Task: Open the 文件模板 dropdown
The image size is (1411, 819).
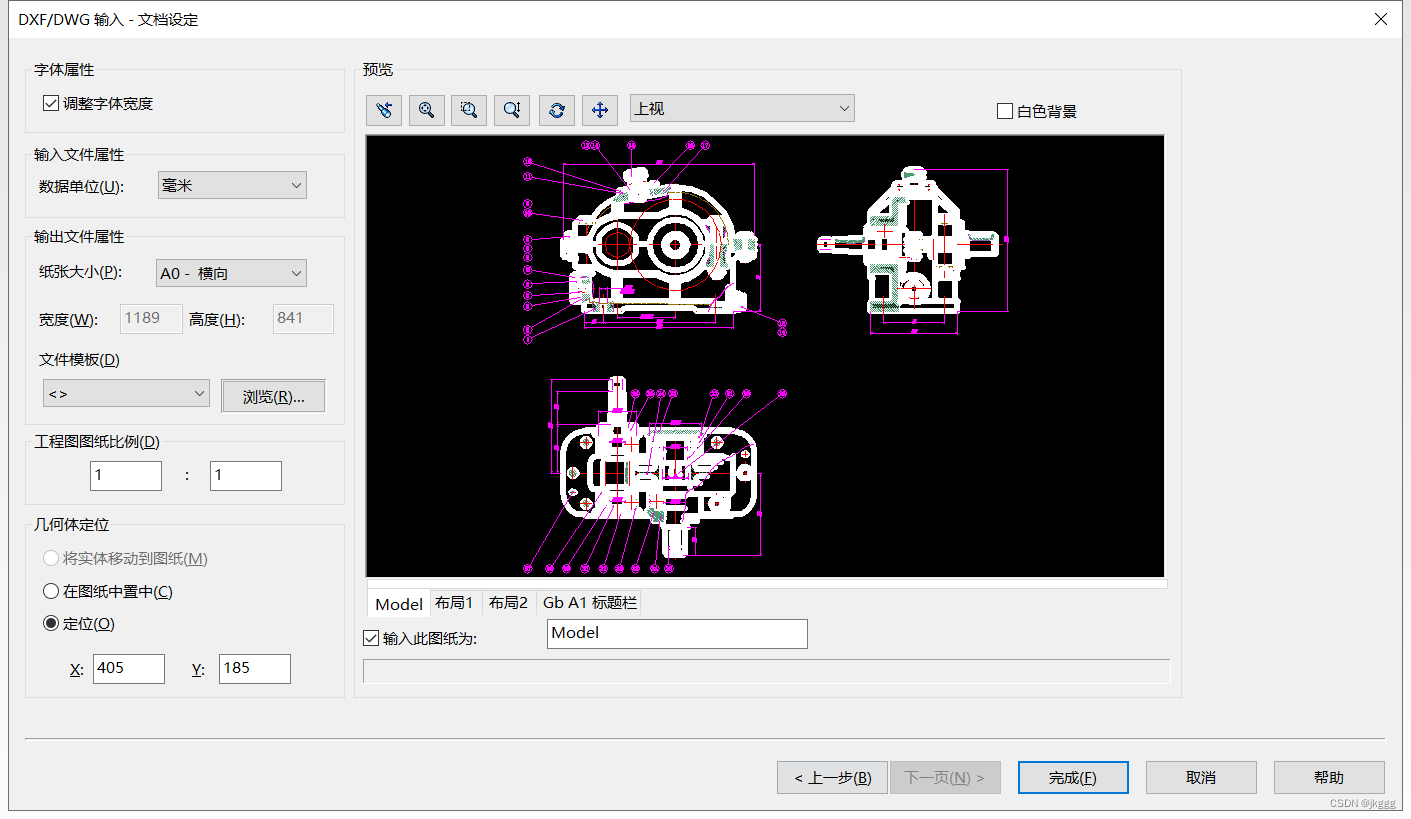Action: pos(126,393)
